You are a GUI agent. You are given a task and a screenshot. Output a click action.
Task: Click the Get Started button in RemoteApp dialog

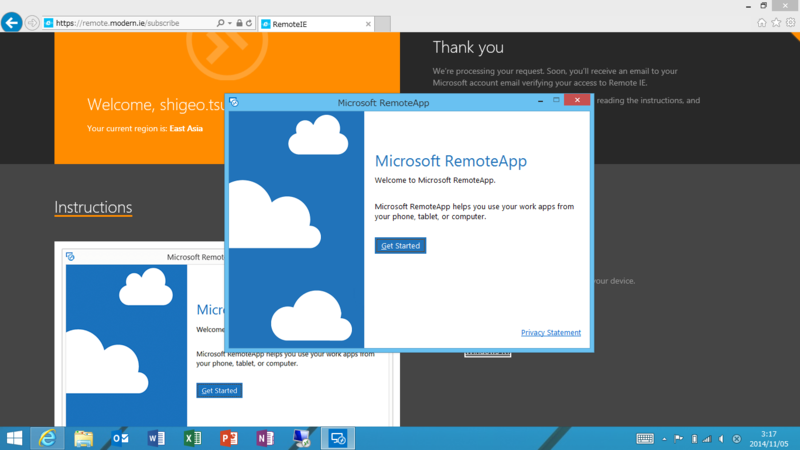(x=400, y=245)
